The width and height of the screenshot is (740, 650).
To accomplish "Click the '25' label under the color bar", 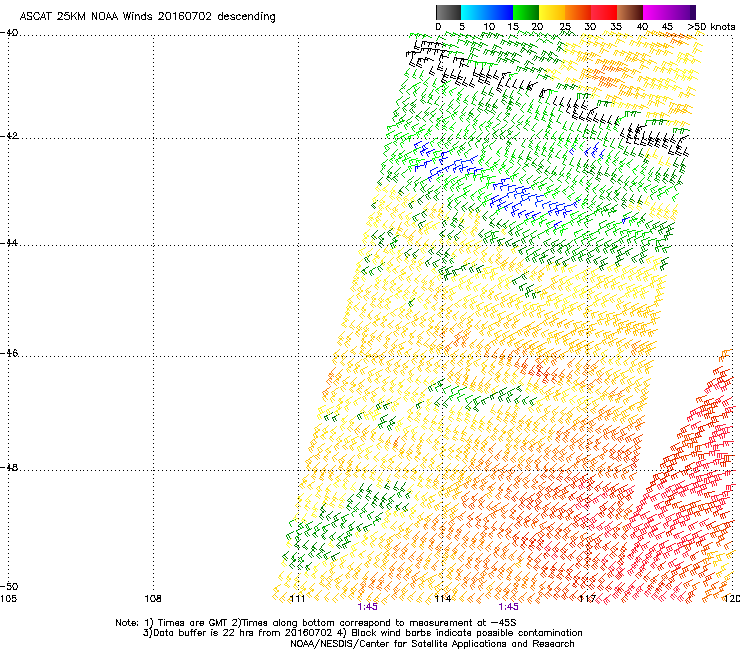I will point(565,27).
